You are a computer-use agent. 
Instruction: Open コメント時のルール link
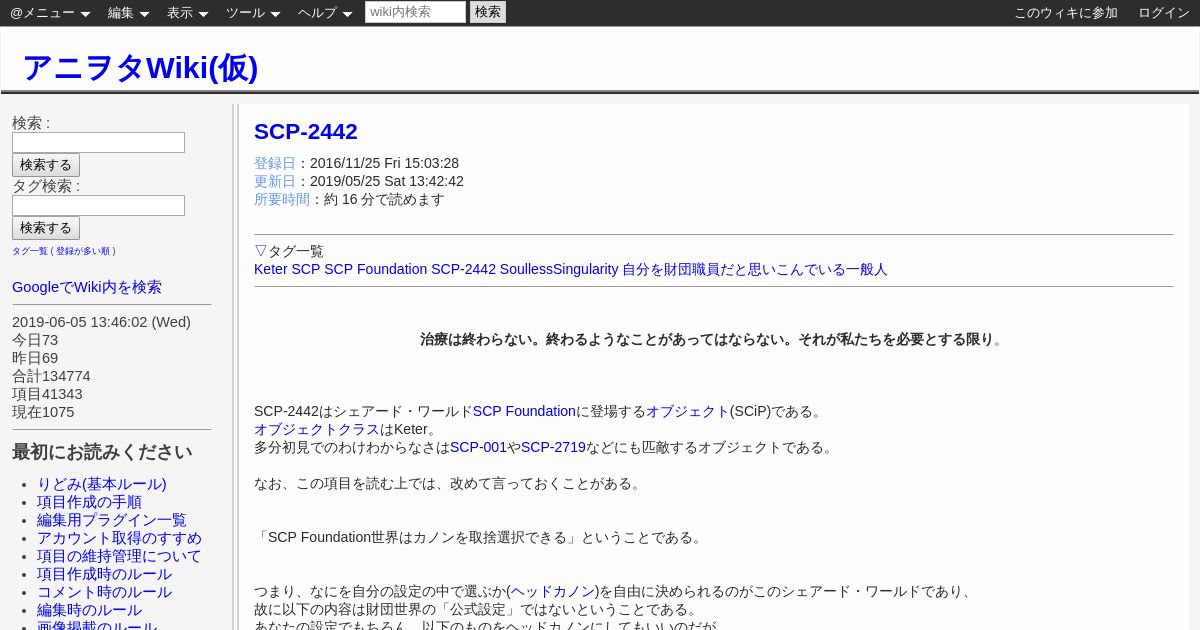click(104, 592)
